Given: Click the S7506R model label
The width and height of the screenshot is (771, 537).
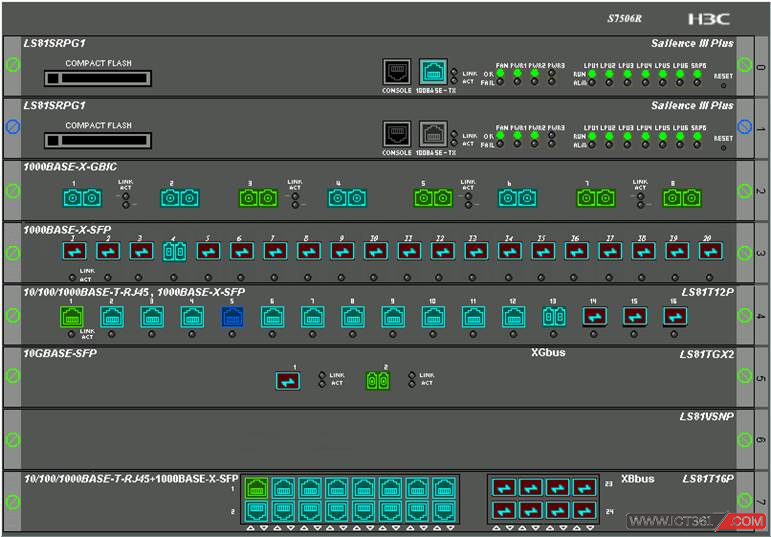Looking at the screenshot, I should tap(624, 19).
